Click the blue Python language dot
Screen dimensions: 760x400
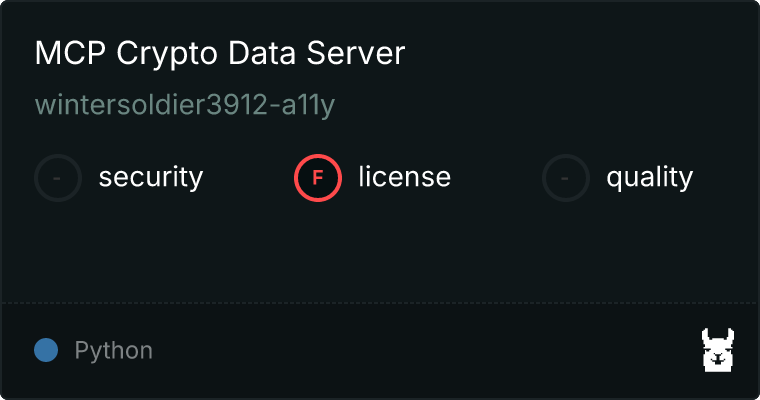45,350
